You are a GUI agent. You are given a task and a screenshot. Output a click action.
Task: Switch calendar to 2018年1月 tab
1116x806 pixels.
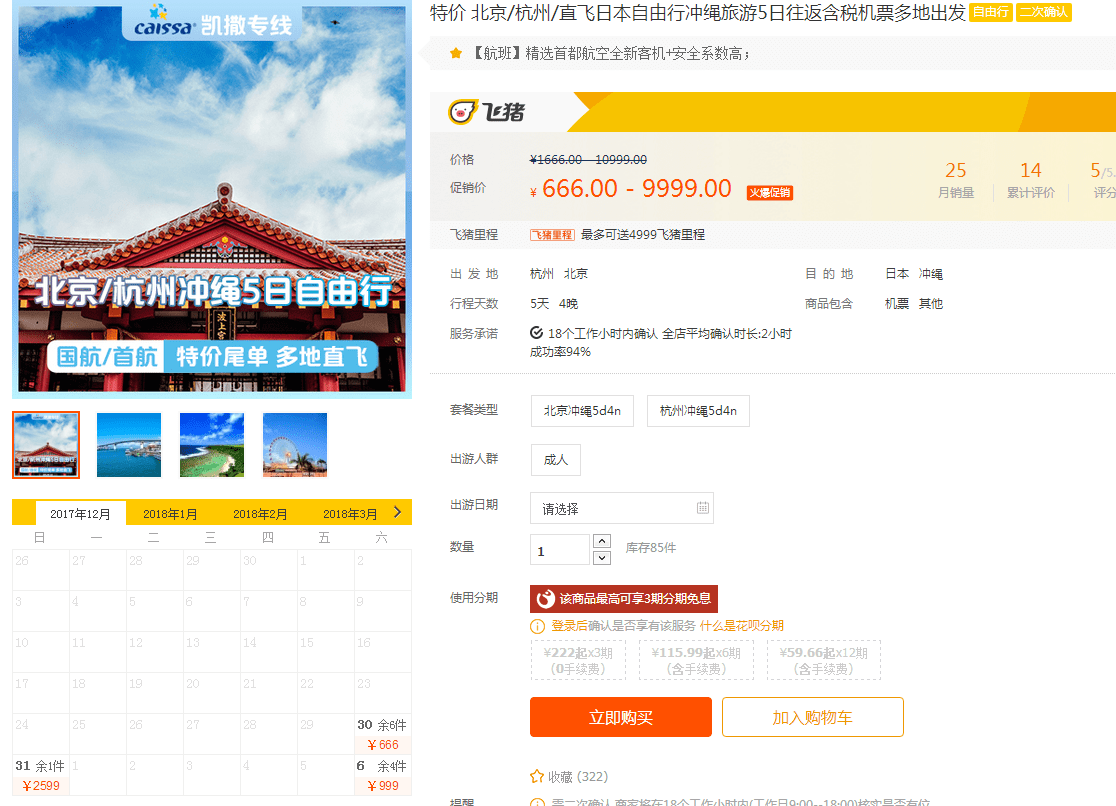coord(170,513)
